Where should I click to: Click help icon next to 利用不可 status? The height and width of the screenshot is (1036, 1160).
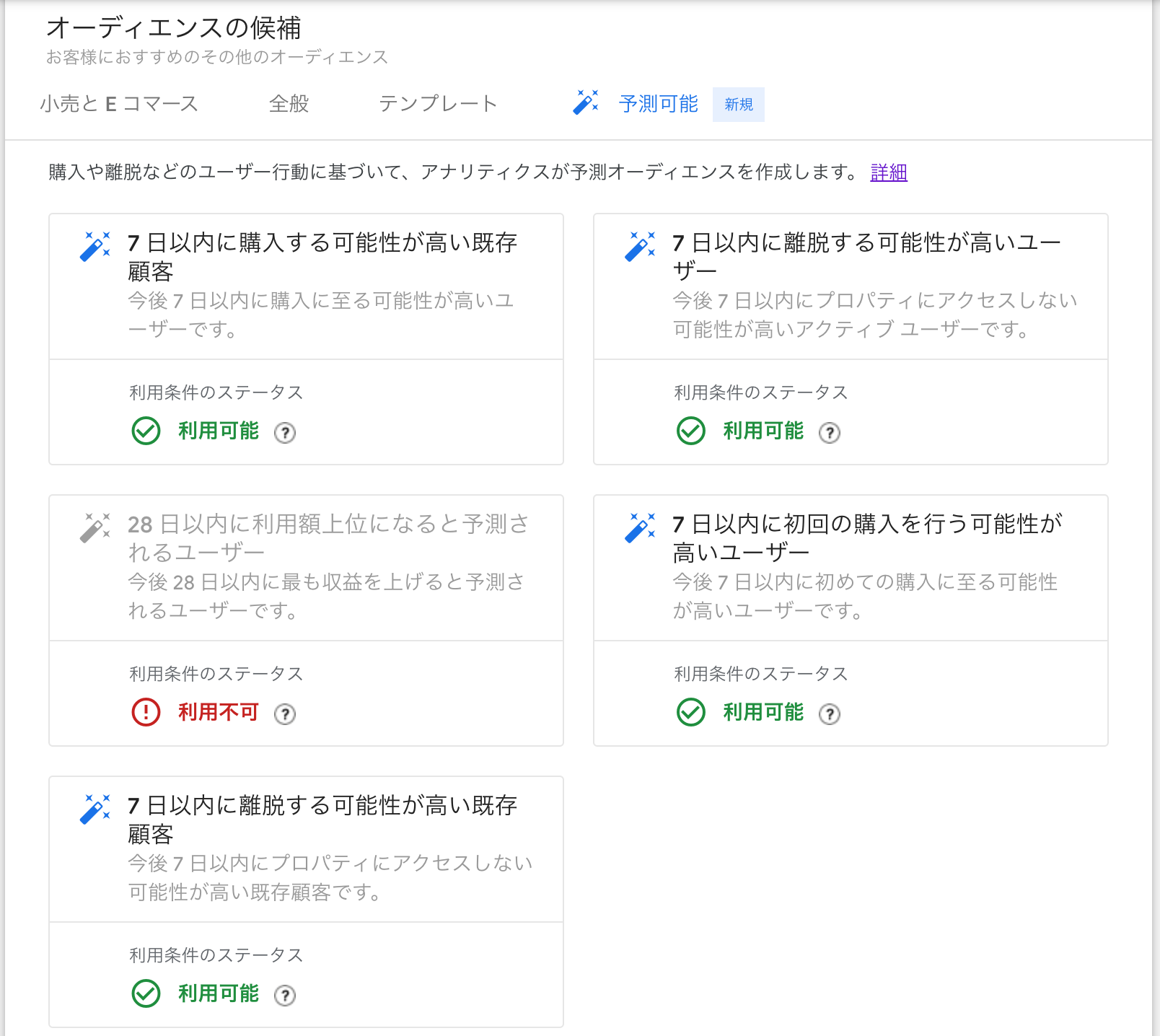(285, 714)
